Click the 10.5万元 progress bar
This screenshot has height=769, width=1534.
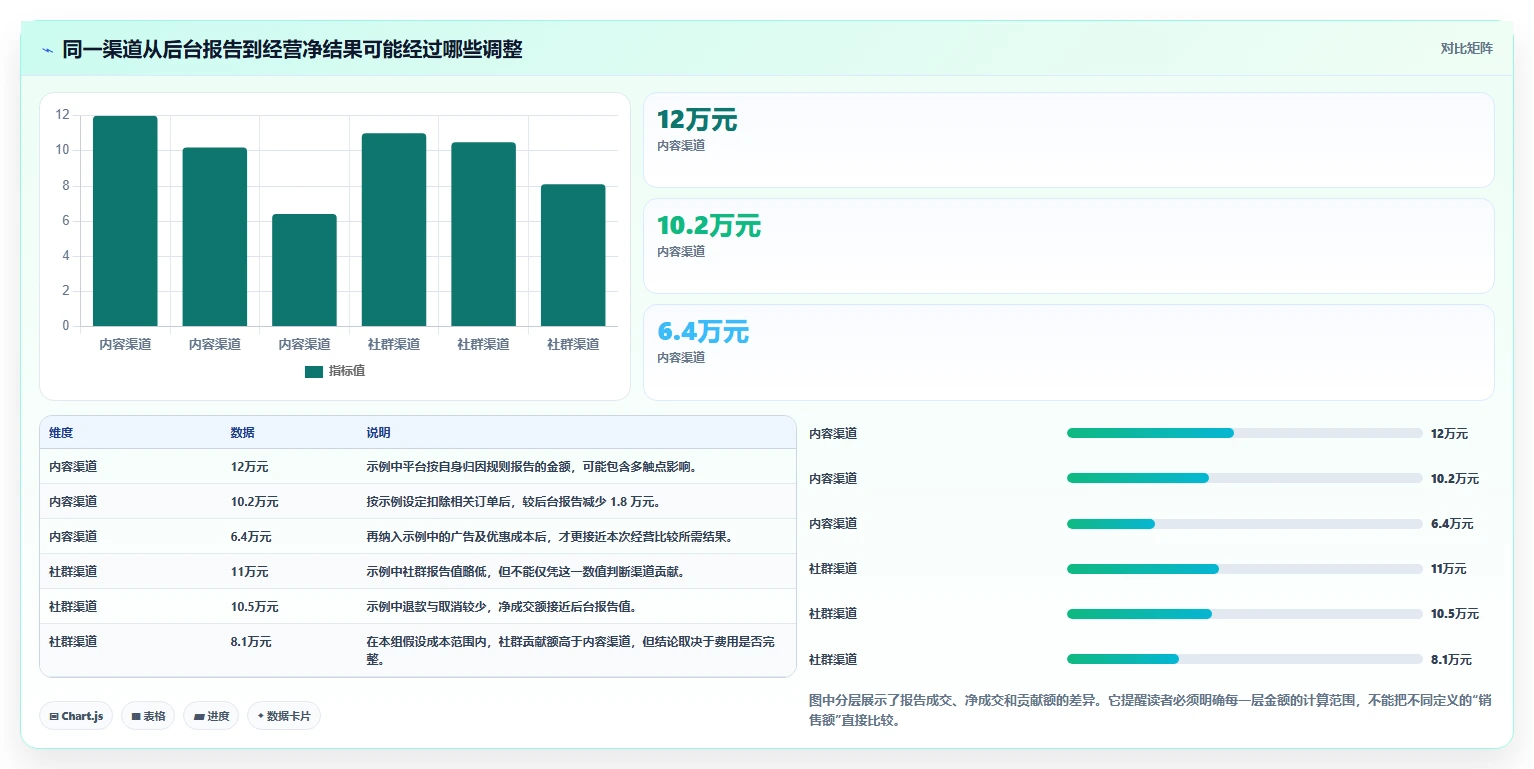(1244, 614)
